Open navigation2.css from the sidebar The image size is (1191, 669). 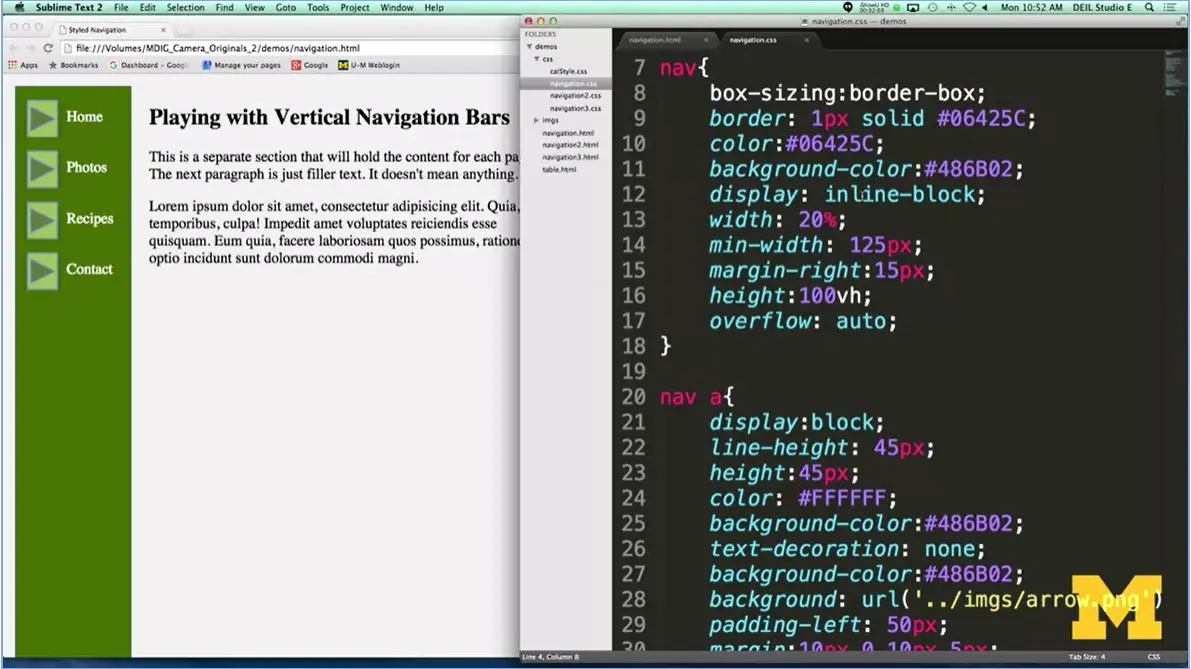coord(575,96)
